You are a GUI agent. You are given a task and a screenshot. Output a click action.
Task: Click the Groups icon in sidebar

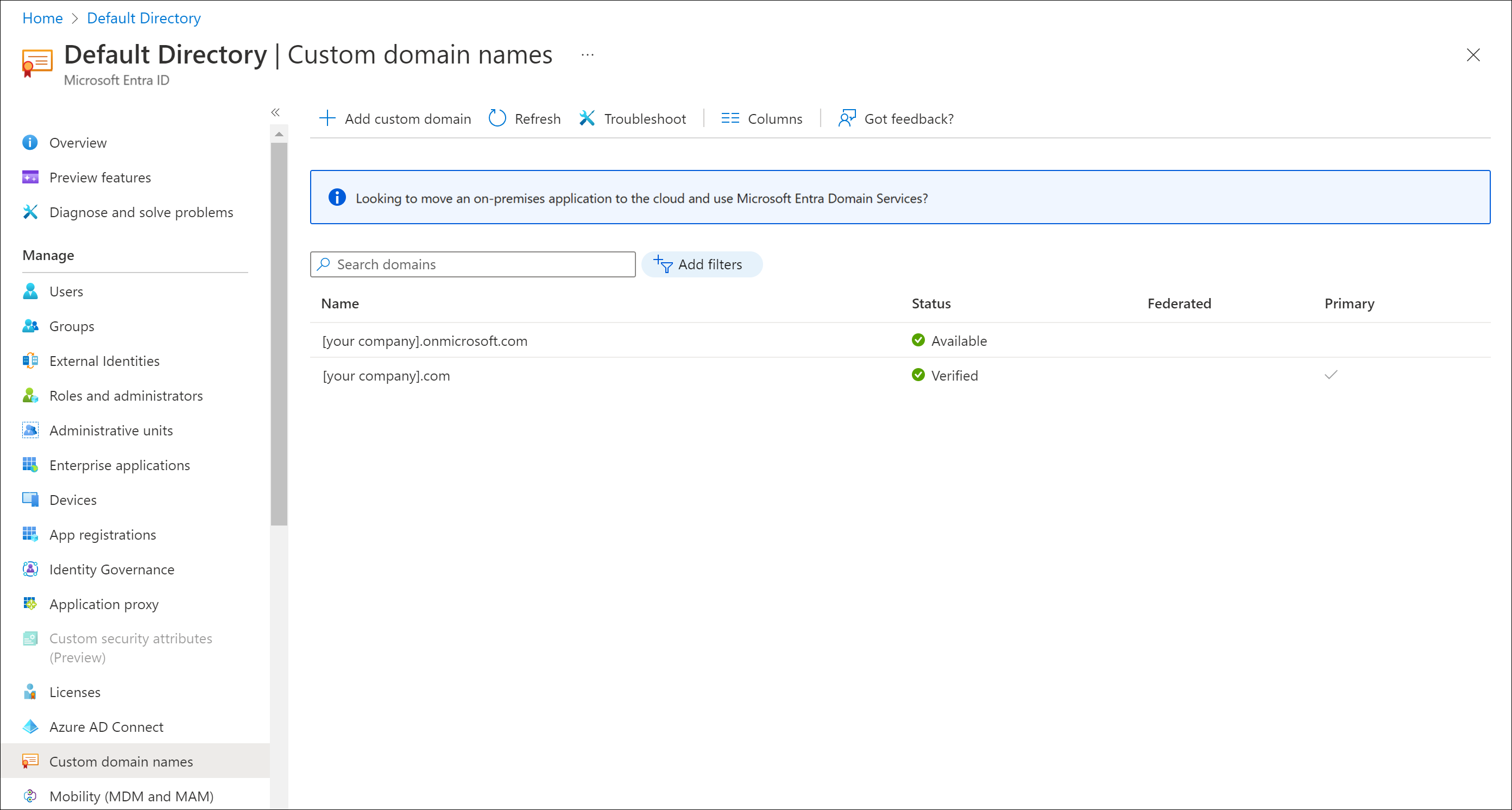pyautogui.click(x=30, y=326)
